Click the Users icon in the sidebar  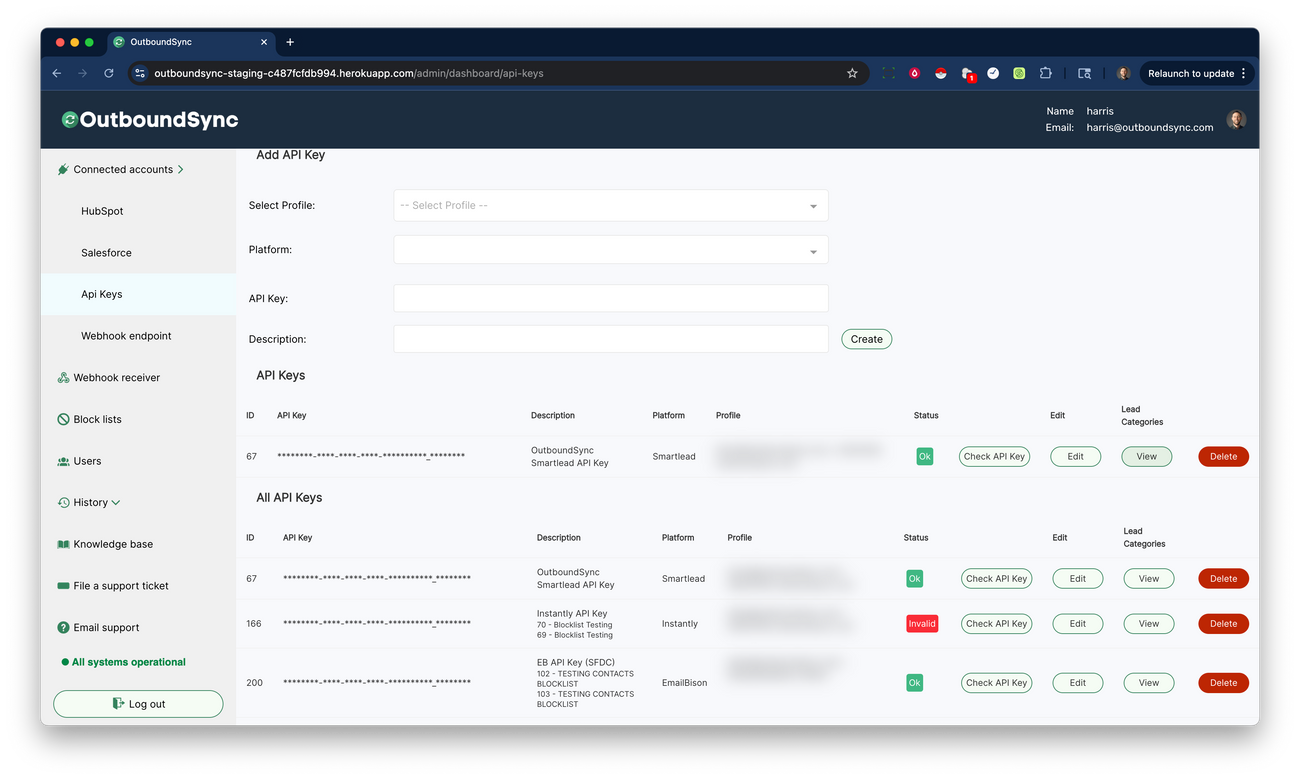click(63, 461)
